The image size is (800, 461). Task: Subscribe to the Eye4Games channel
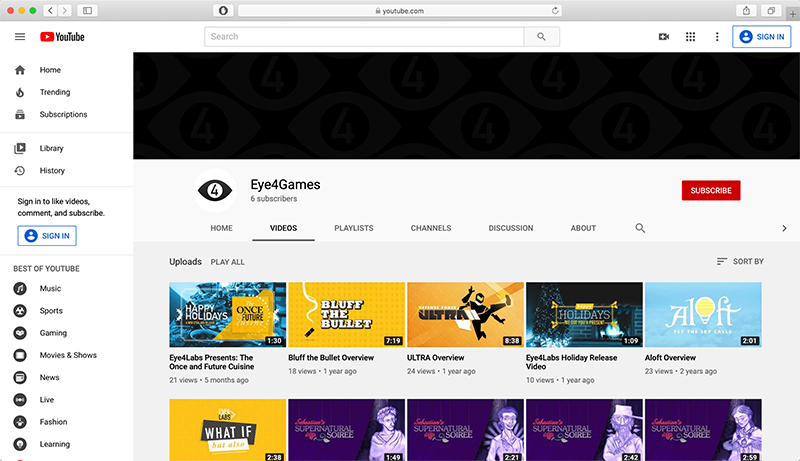pos(710,190)
